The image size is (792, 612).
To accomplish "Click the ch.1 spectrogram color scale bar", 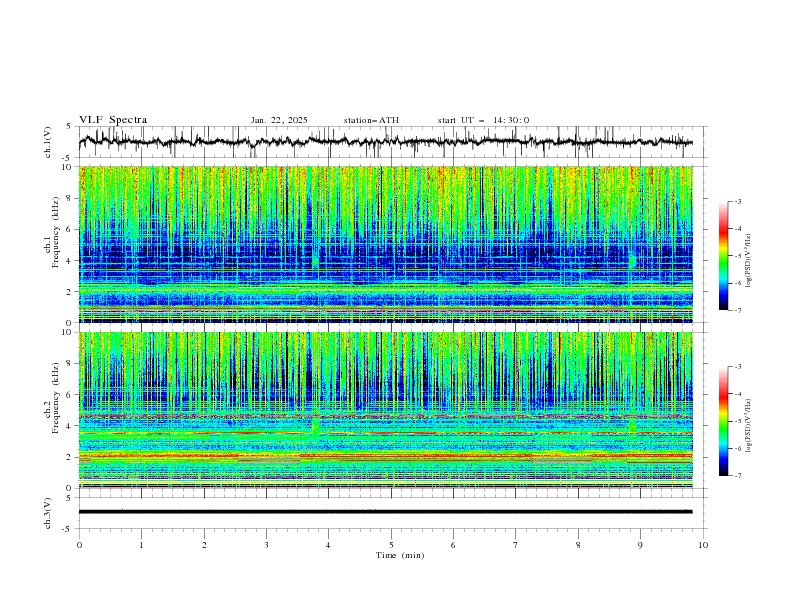I will [723, 256].
